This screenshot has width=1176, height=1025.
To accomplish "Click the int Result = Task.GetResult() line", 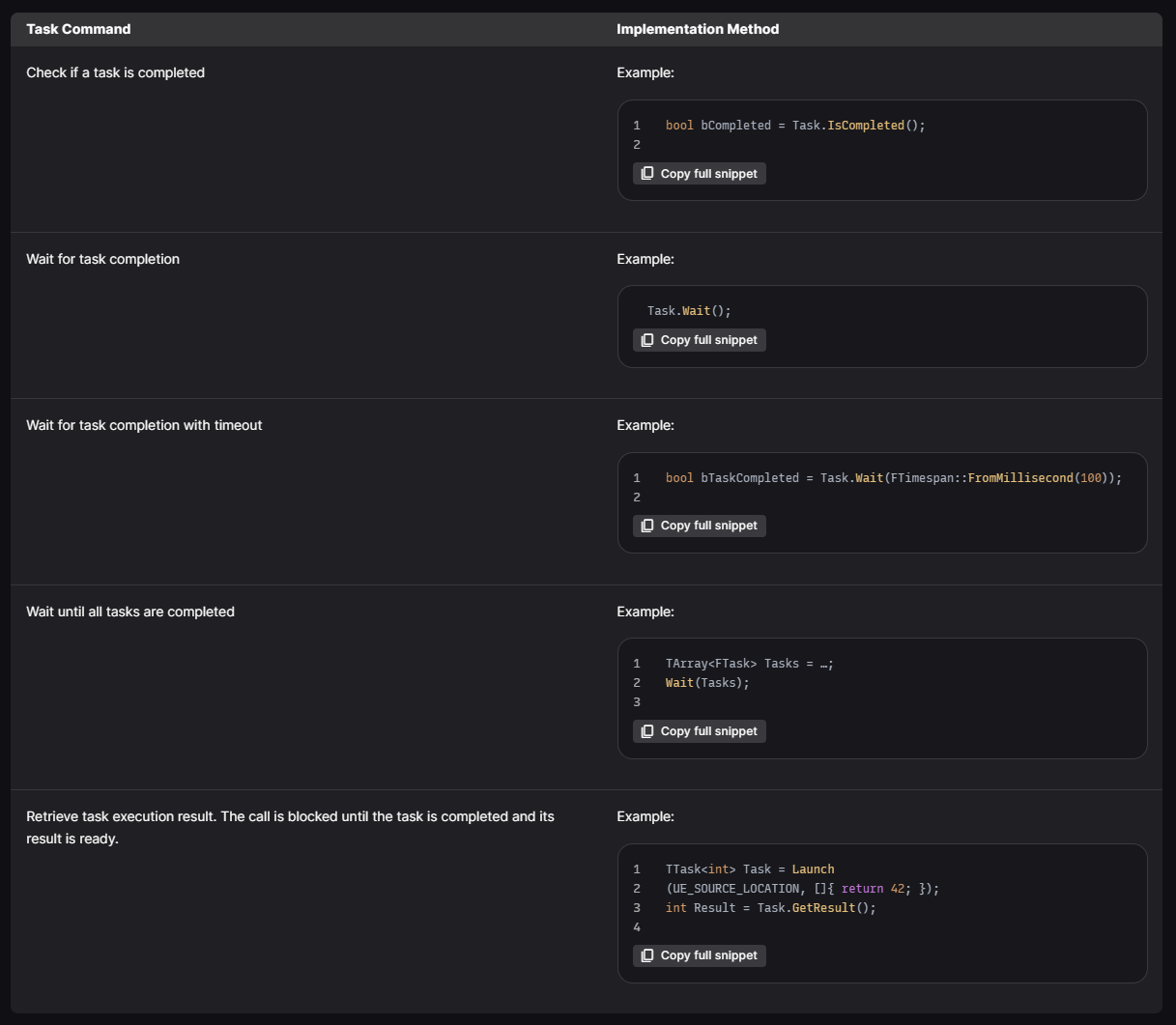I will tap(770, 908).
